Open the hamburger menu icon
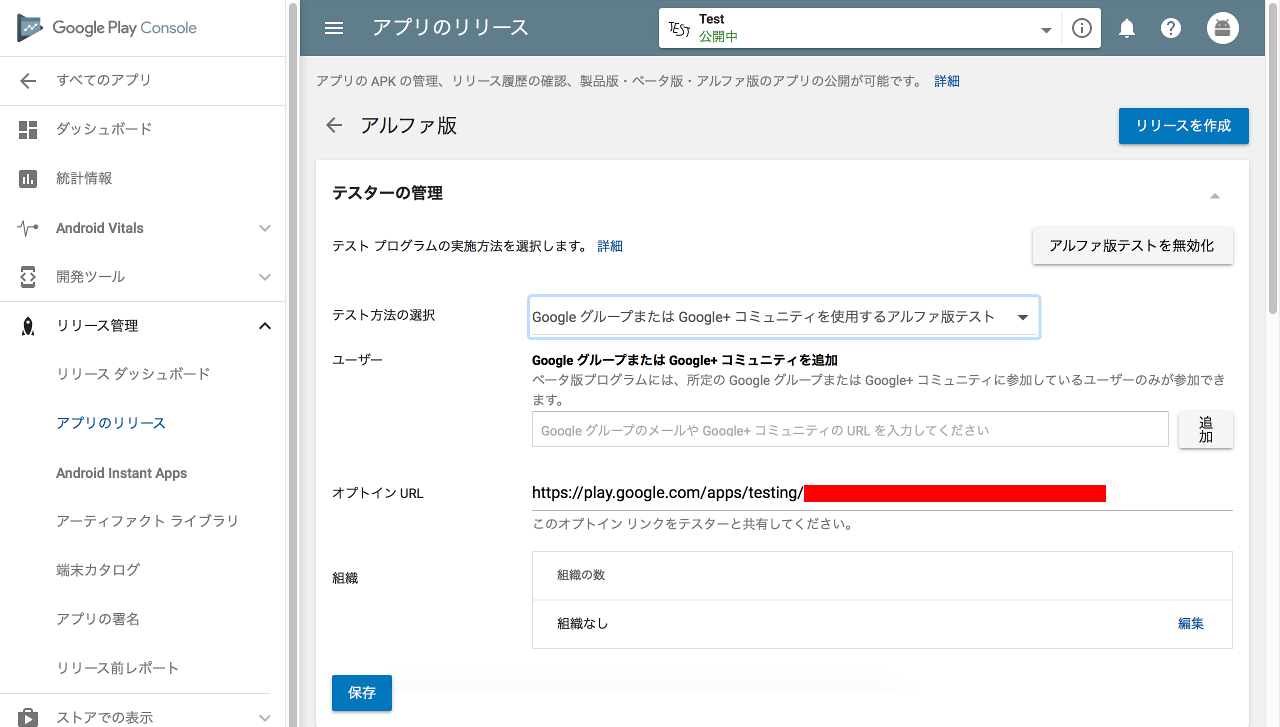 pos(334,28)
